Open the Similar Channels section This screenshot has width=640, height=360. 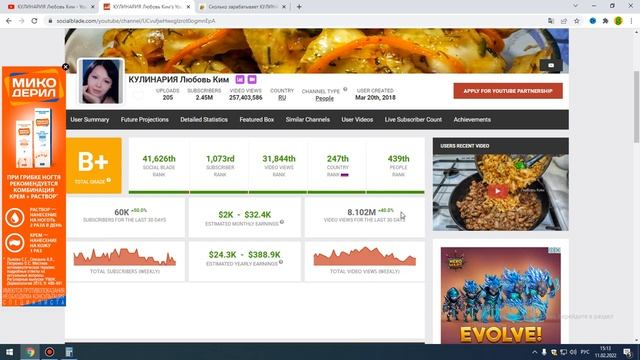coord(307,120)
